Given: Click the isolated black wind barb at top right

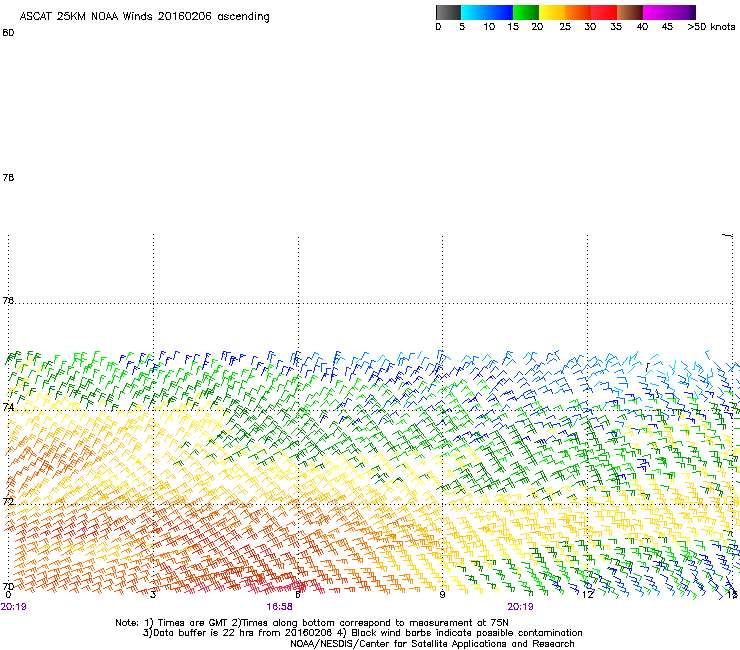Looking at the screenshot, I should [727, 235].
